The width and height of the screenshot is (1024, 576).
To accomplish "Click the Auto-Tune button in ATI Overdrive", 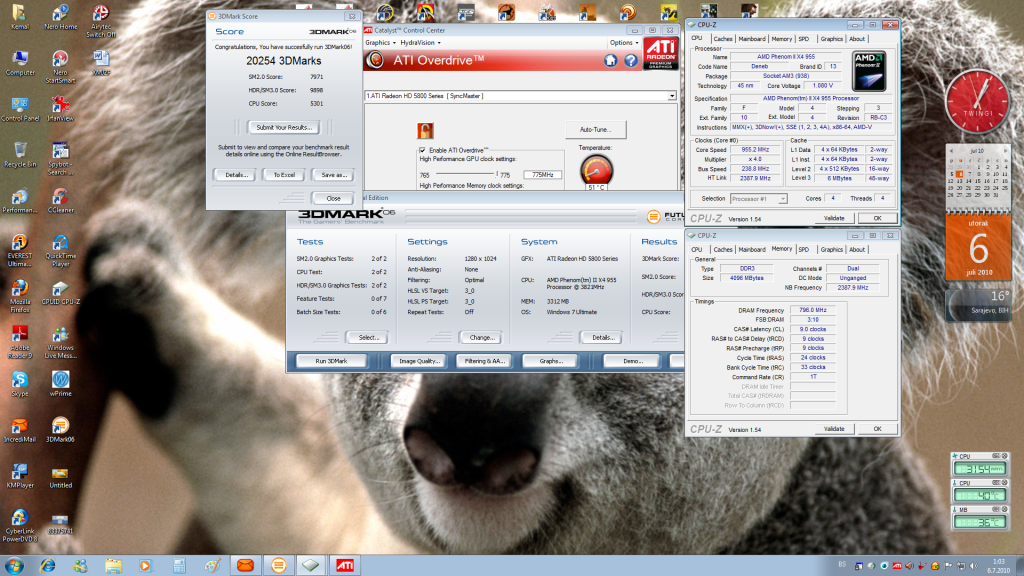I will [x=596, y=129].
